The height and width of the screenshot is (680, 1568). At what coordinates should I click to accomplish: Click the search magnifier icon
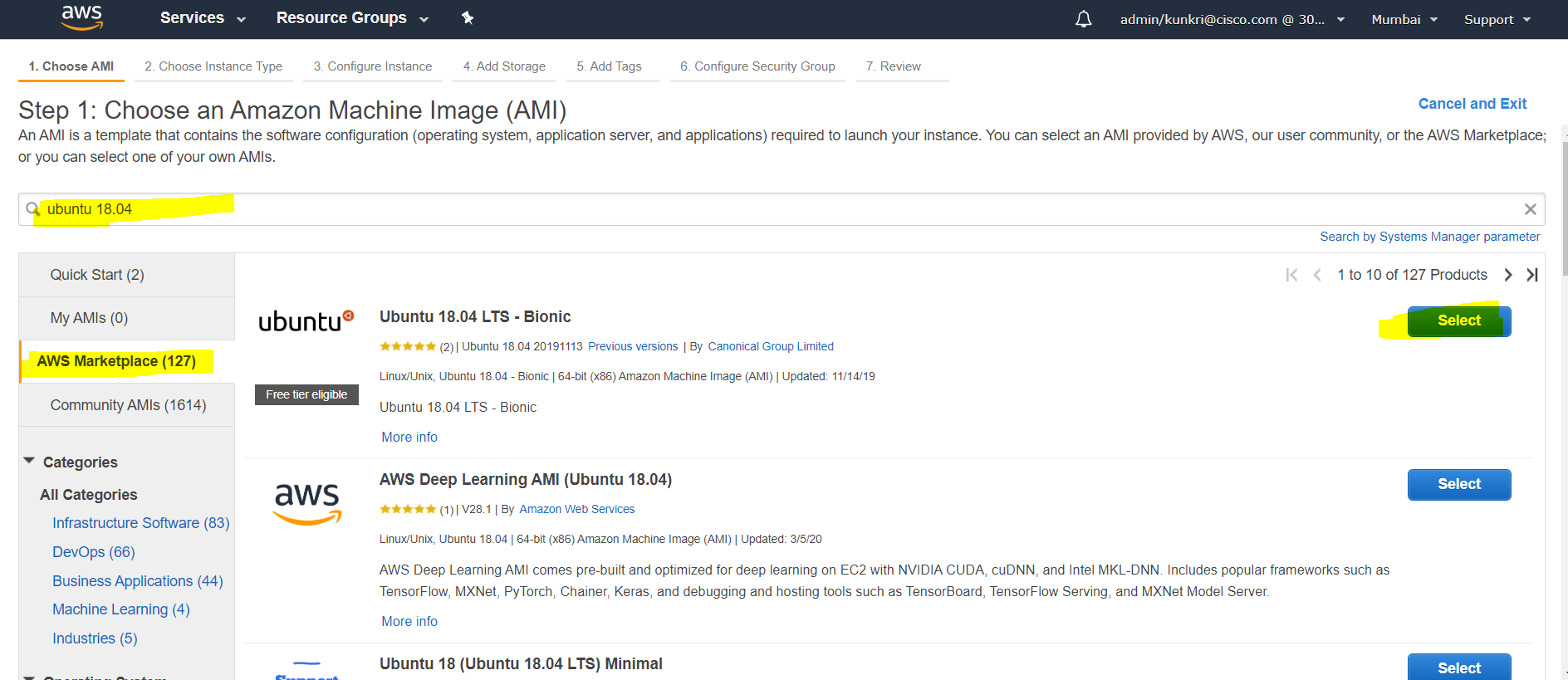[x=33, y=209]
